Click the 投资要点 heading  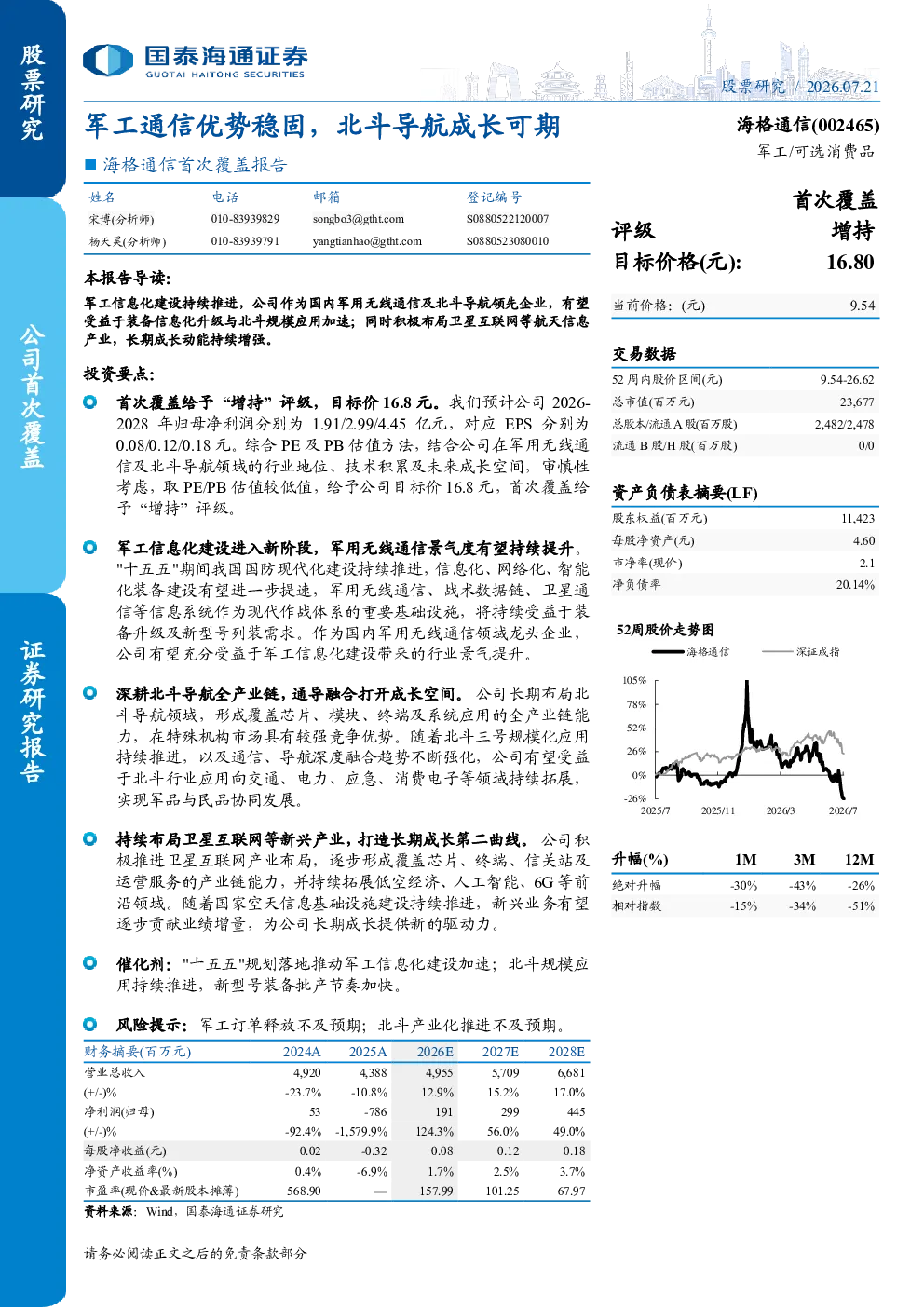(119, 374)
